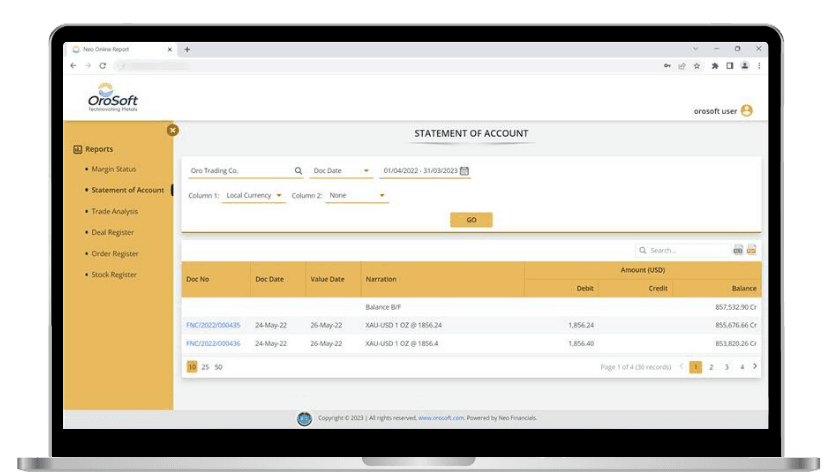
Task: Collapse the sidebar with the X icon
Action: [172, 130]
